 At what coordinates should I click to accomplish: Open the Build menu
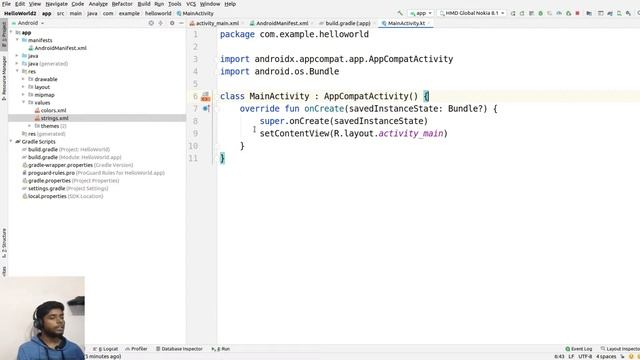click(144, 4)
